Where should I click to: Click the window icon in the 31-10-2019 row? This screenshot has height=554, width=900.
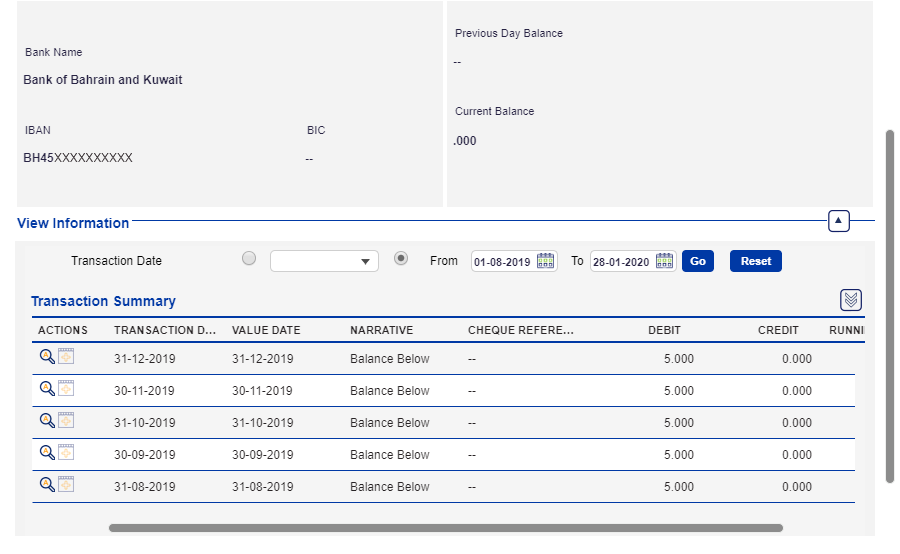(66, 421)
